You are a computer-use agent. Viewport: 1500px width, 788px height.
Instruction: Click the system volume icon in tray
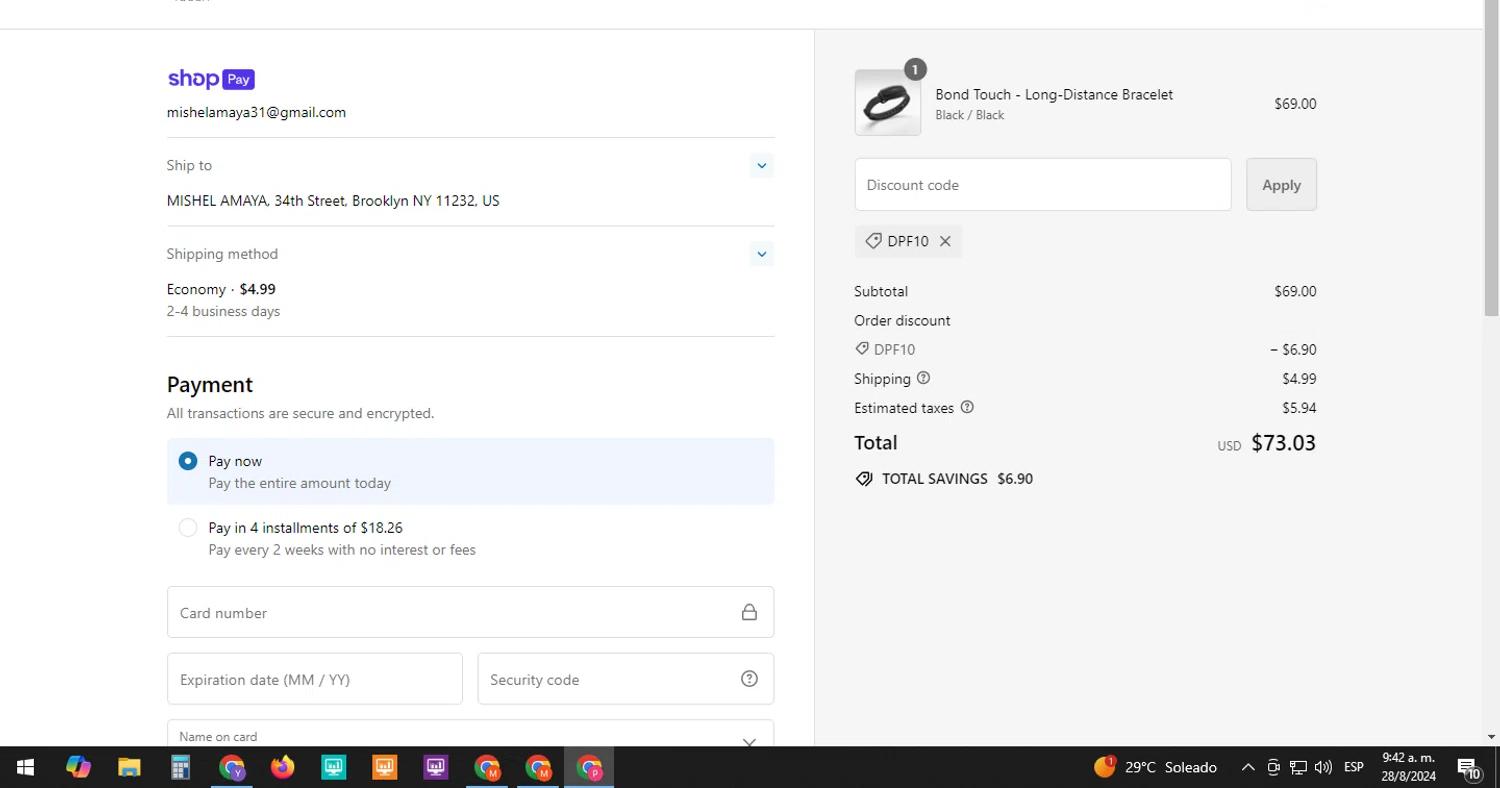tap(1323, 767)
